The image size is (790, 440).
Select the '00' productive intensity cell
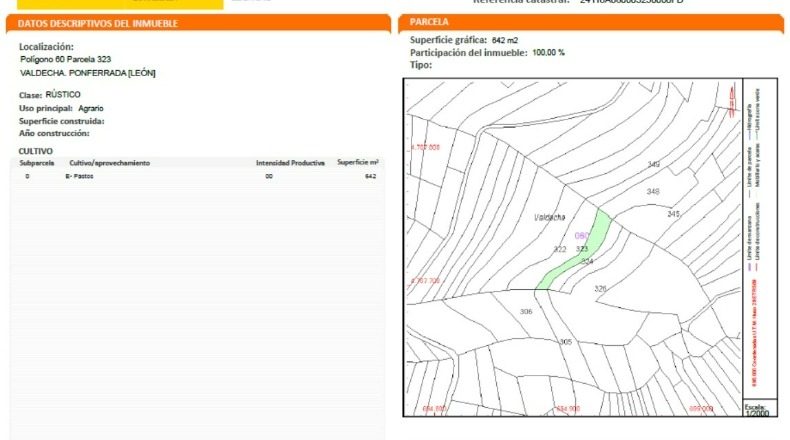(x=269, y=176)
